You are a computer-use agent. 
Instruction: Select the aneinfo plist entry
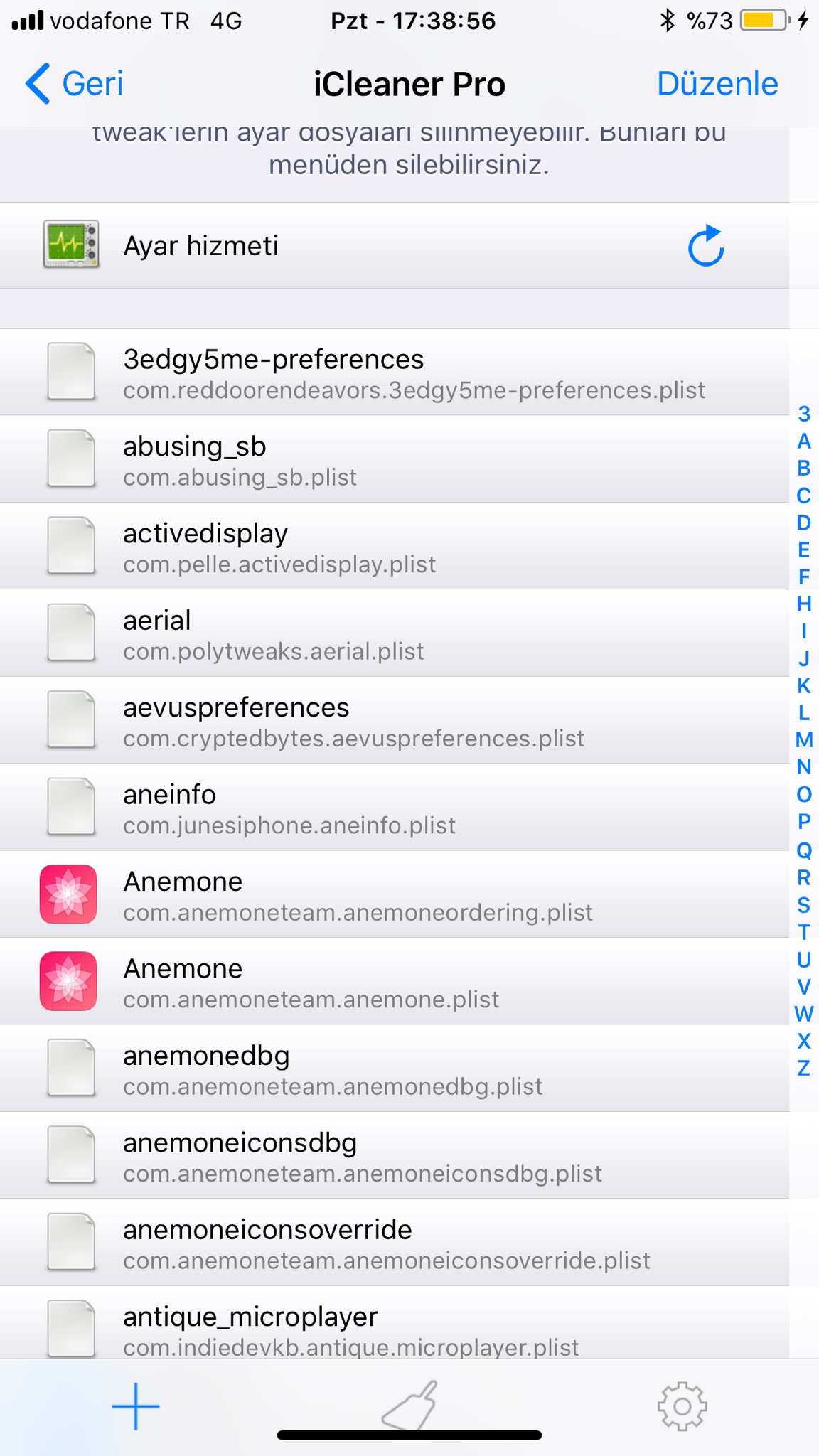(x=412, y=808)
